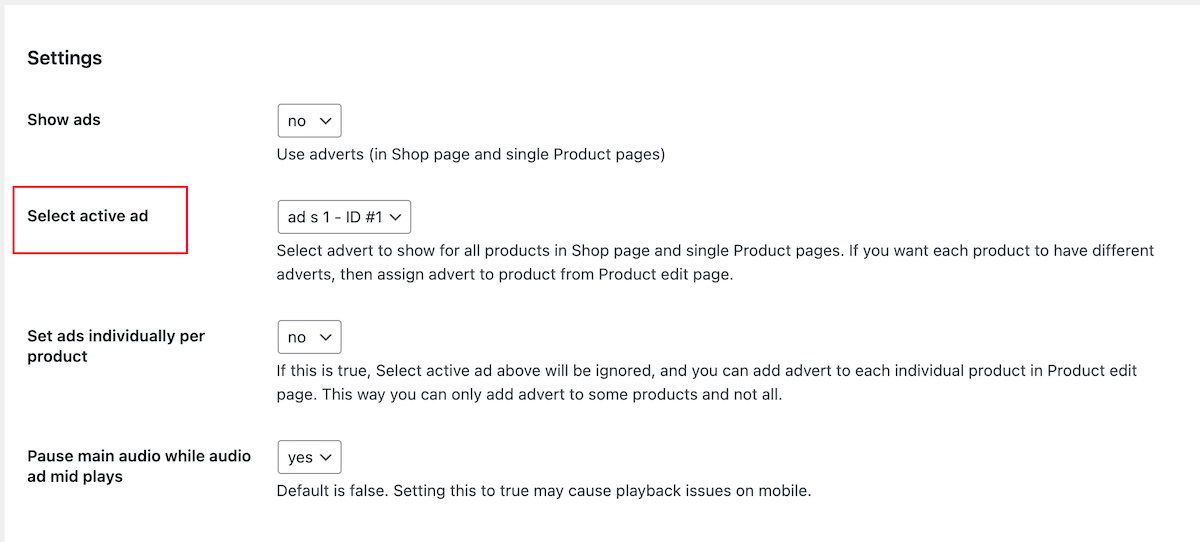Click 'This way you can only add advert' text
This screenshot has height=542, width=1200.
pos(529,394)
